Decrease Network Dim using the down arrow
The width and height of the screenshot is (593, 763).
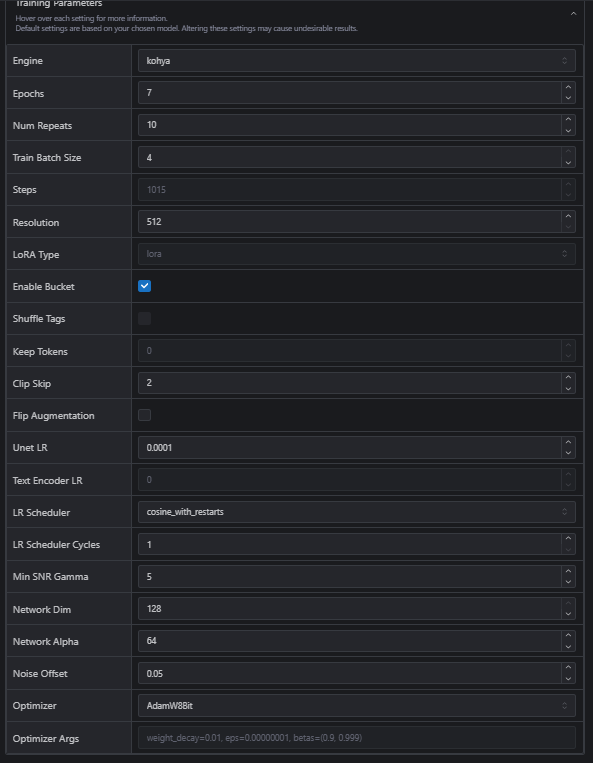(x=568, y=614)
